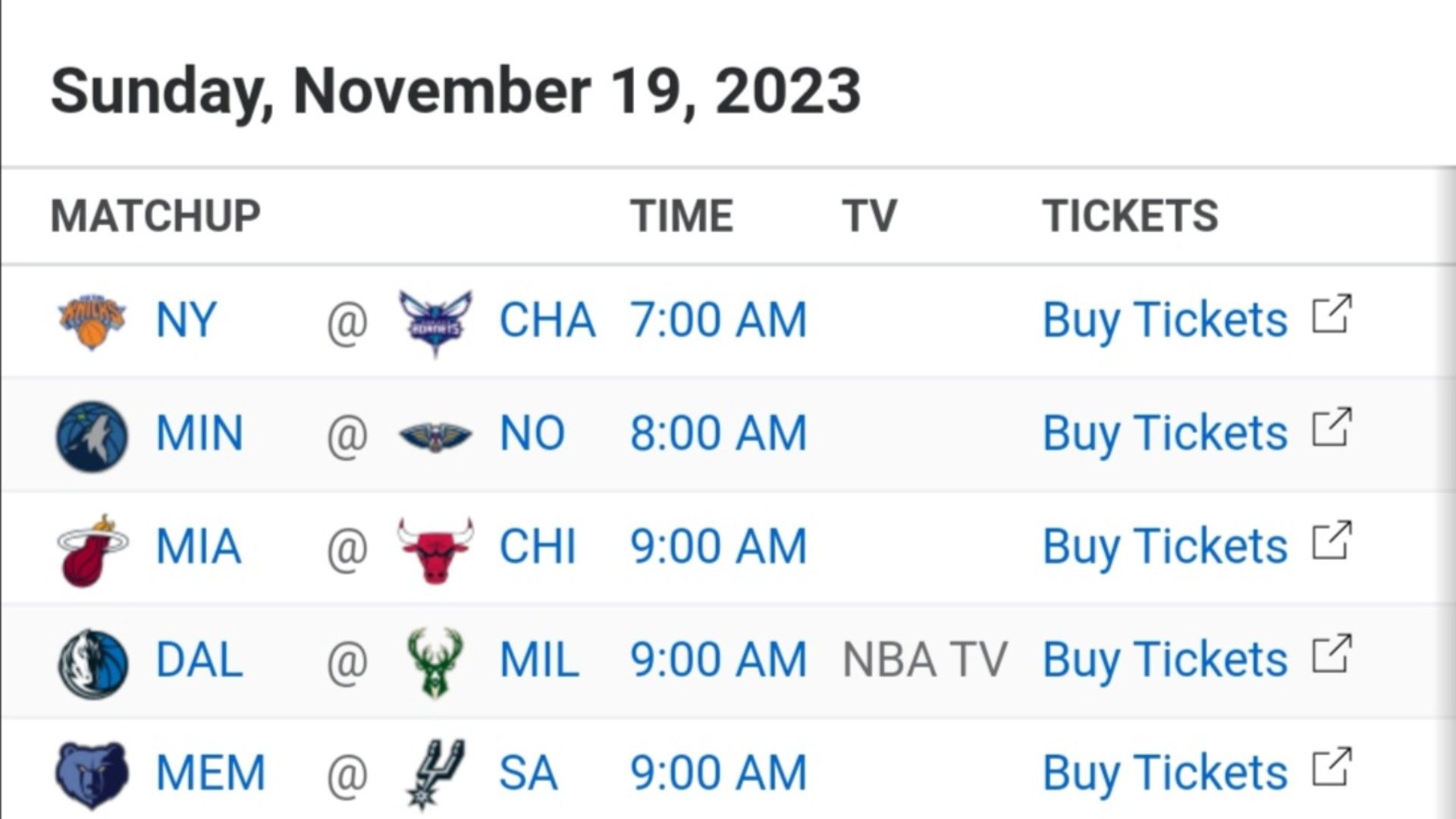This screenshot has height=819, width=1456.
Task: Click the NBA TV broadcast label
Action: pos(924,660)
